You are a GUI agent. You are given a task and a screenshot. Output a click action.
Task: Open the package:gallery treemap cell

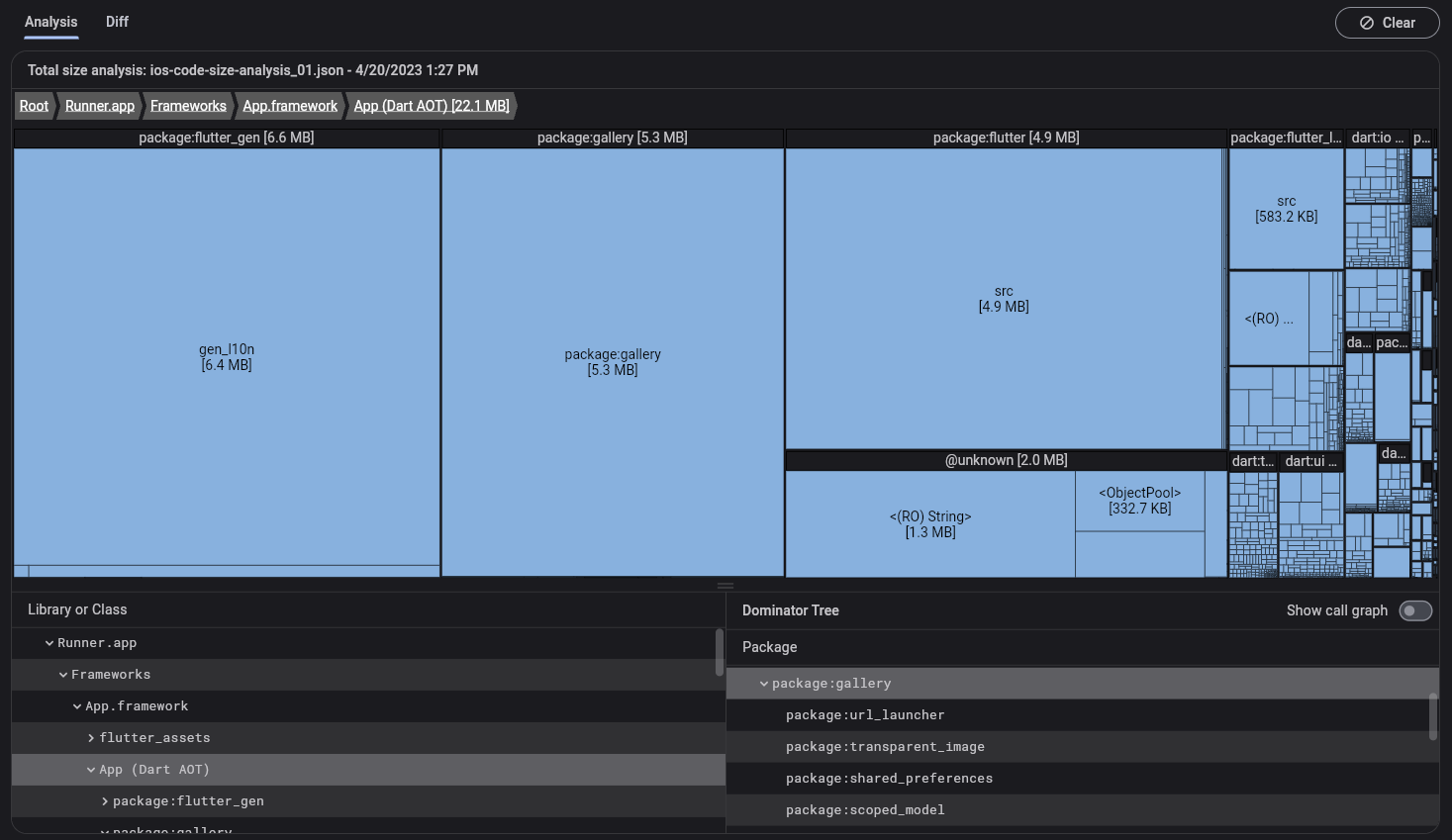[612, 361]
